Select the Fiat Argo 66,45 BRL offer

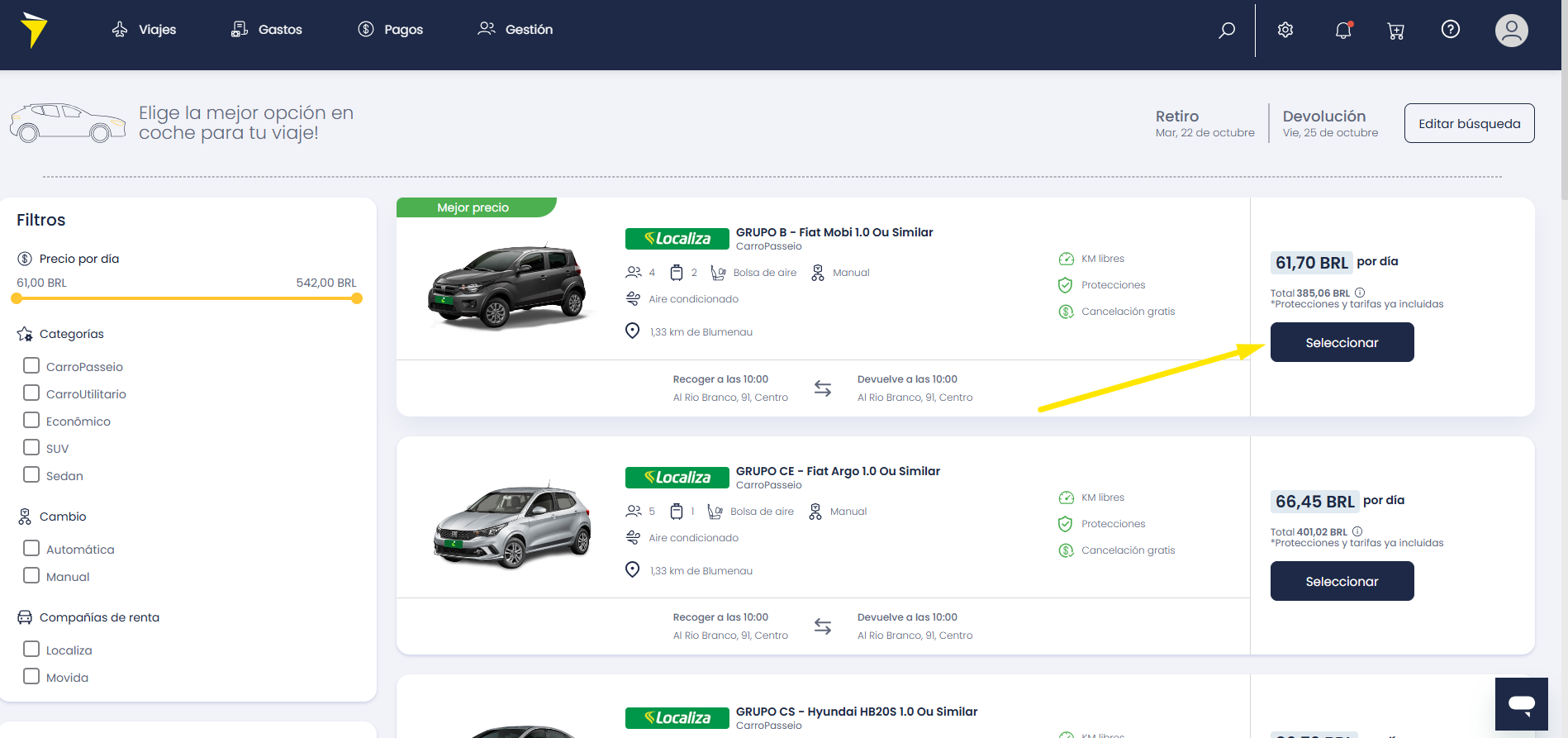point(1342,581)
